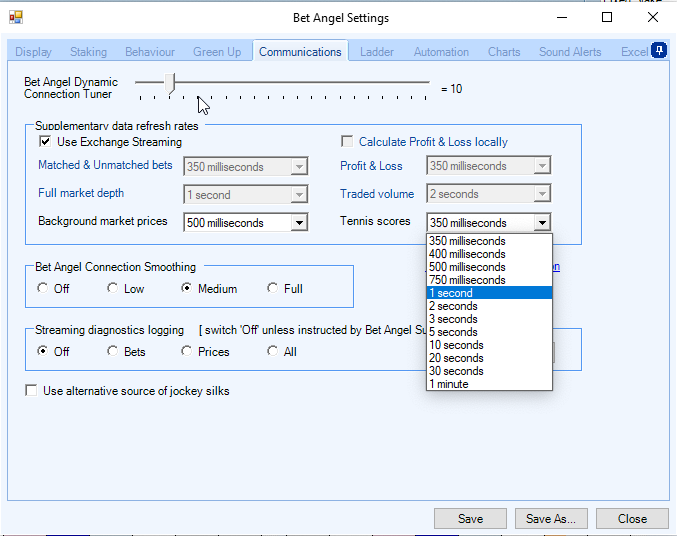Pick 5 seconds from the list
Image resolution: width=677 pixels, height=536 pixels.
click(489, 332)
